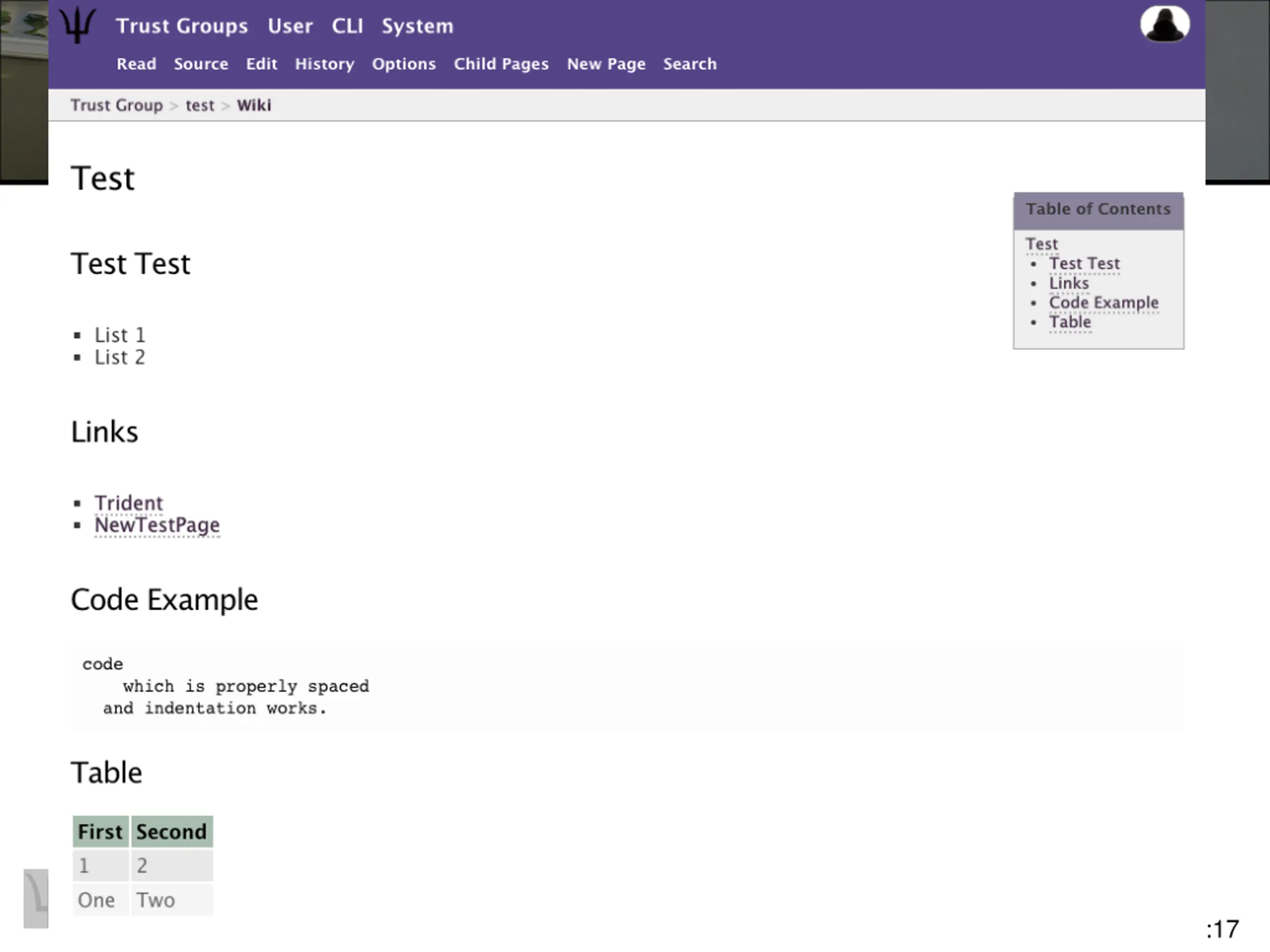Jump to Table section in contents

[x=1070, y=322]
